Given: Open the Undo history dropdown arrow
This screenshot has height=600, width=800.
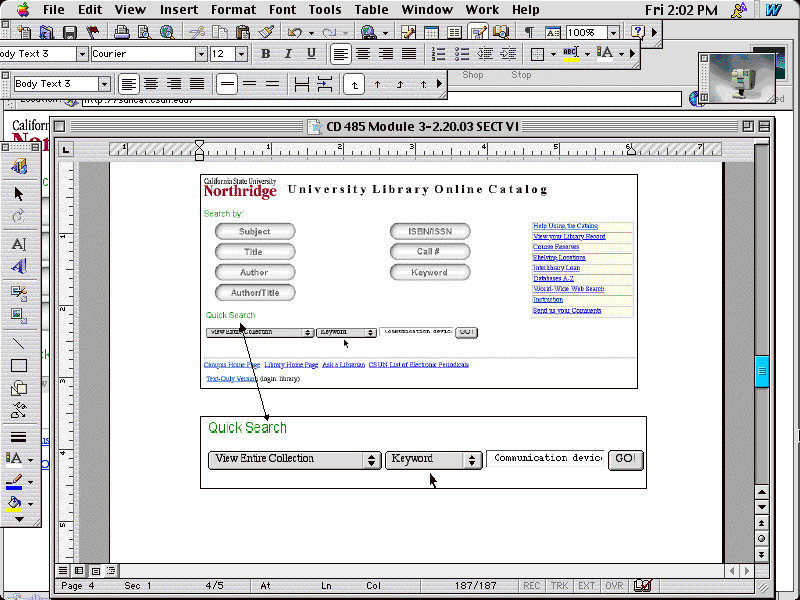Looking at the screenshot, I should [311, 33].
